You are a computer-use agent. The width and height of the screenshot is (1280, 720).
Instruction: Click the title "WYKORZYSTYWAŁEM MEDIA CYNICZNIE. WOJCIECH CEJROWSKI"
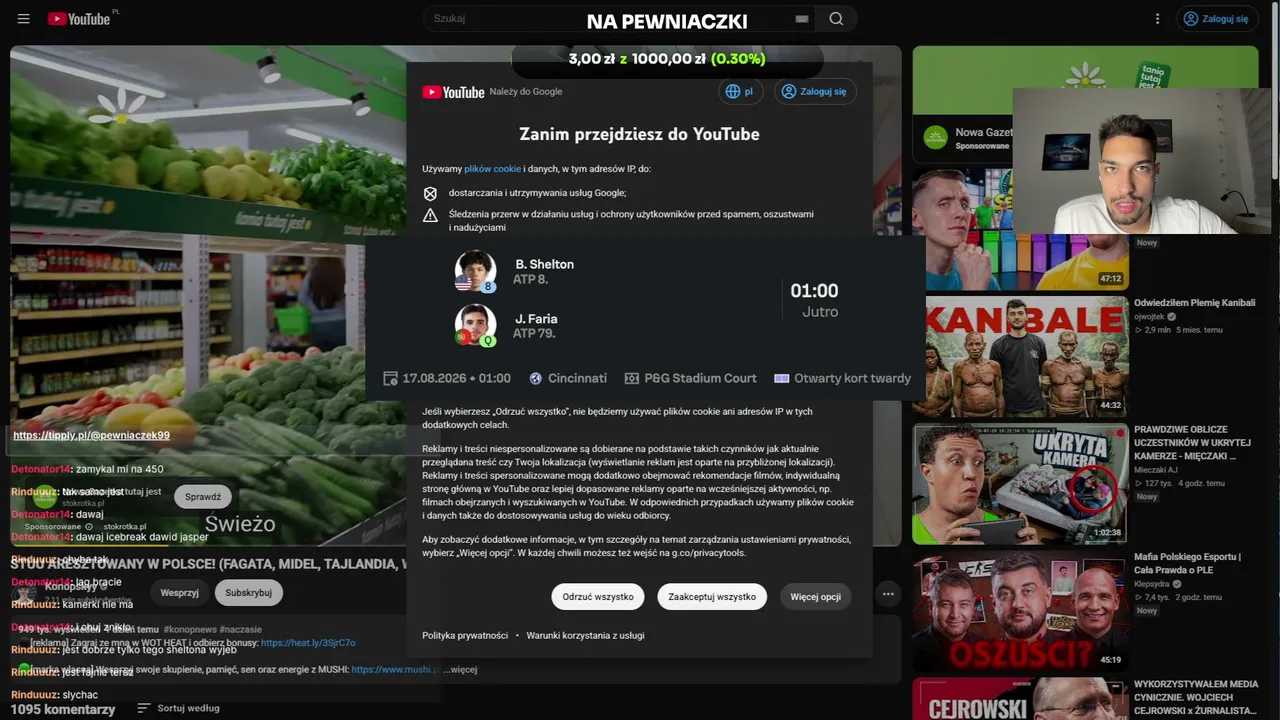[x=1195, y=697]
